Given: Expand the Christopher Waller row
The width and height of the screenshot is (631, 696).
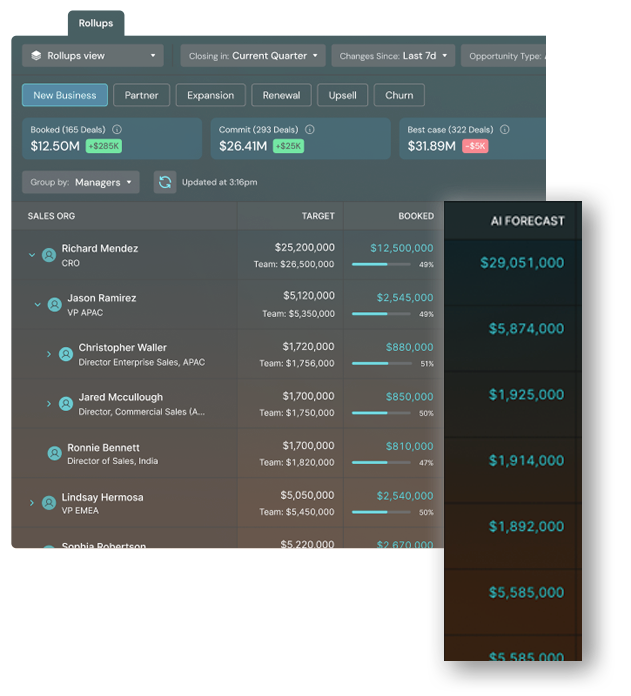Looking at the screenshot, I should pos(49,354).
